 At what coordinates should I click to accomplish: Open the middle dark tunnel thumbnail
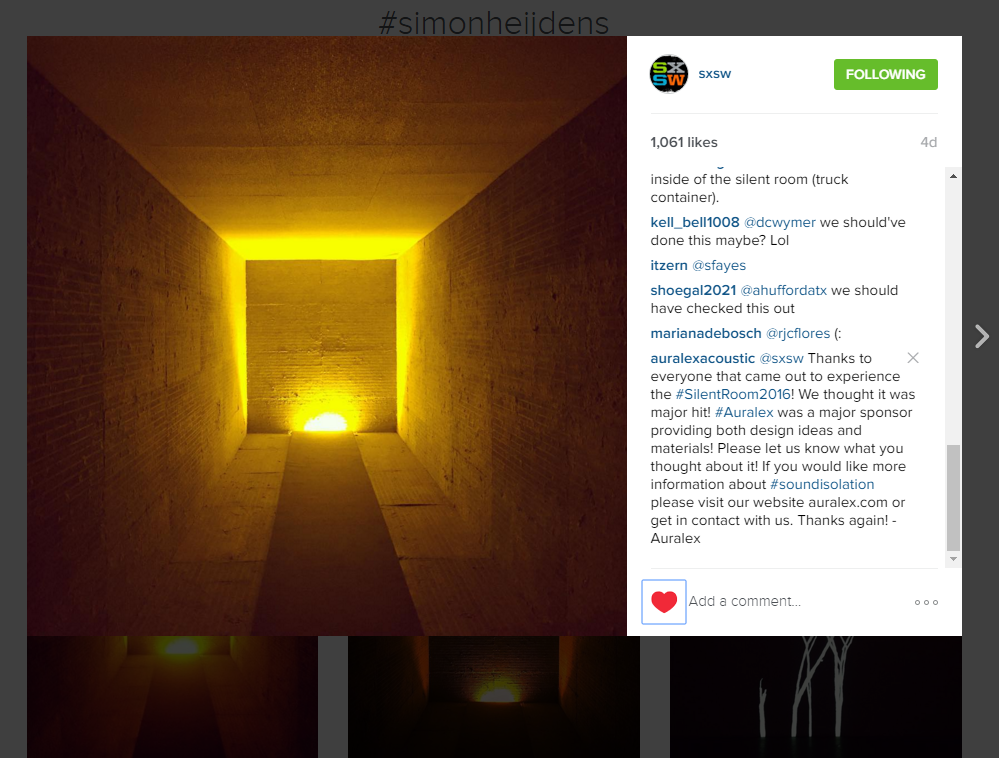[494, 697]
